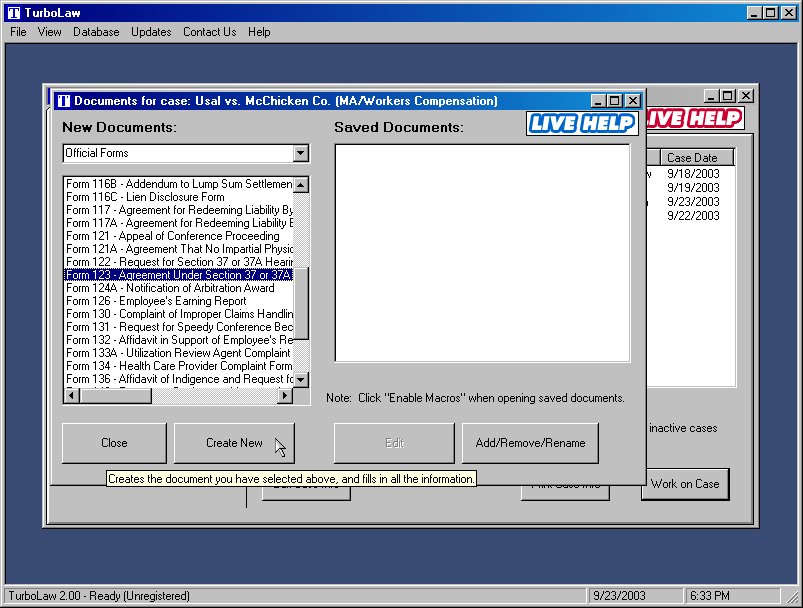This screenshot has width=803, height=608.
Task: Click the TurboLaw app icon in title bar
Action: (x=14, y=12)
